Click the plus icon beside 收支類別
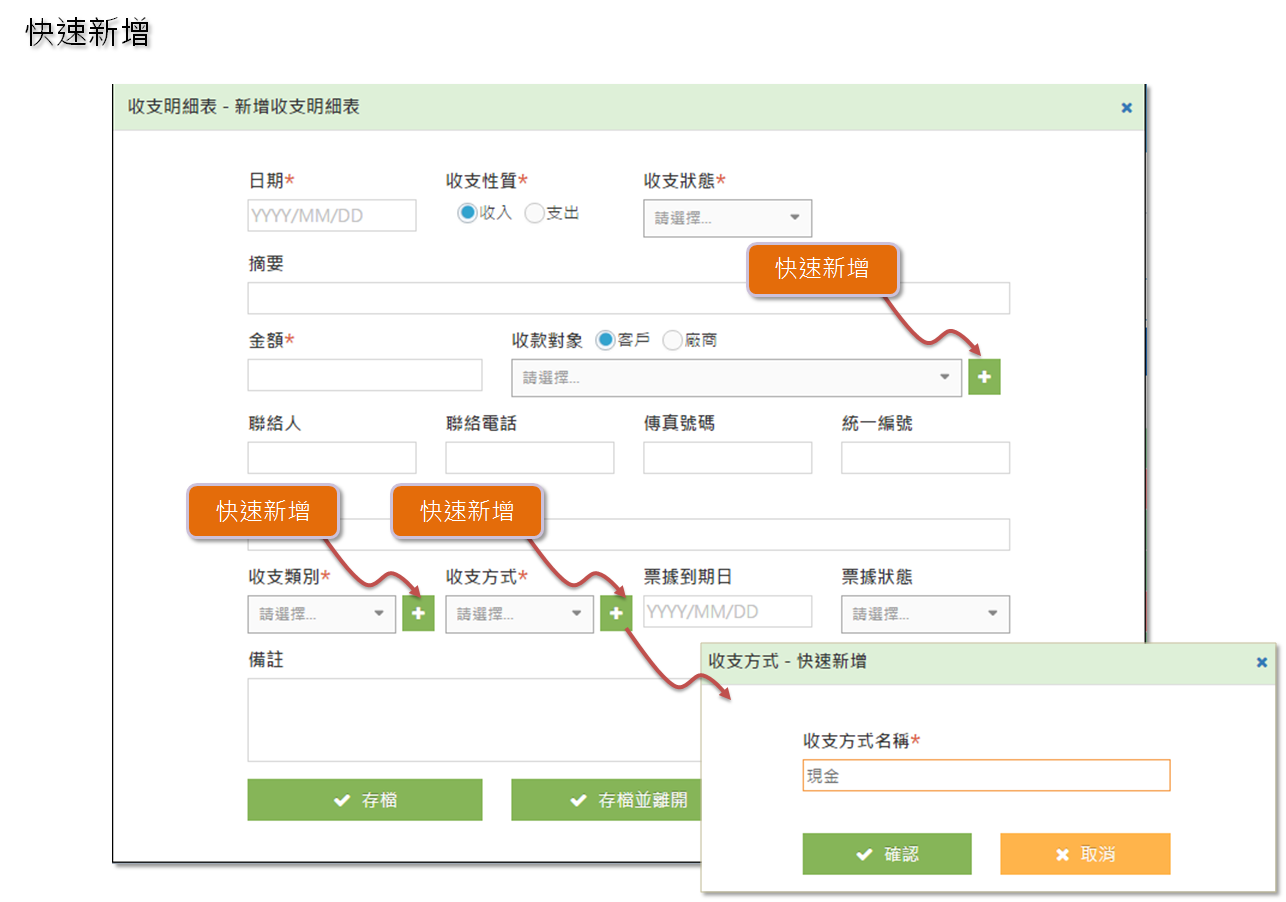Image resolution: width=1286 pixels, height=902 pixels. tap(418, 613)
